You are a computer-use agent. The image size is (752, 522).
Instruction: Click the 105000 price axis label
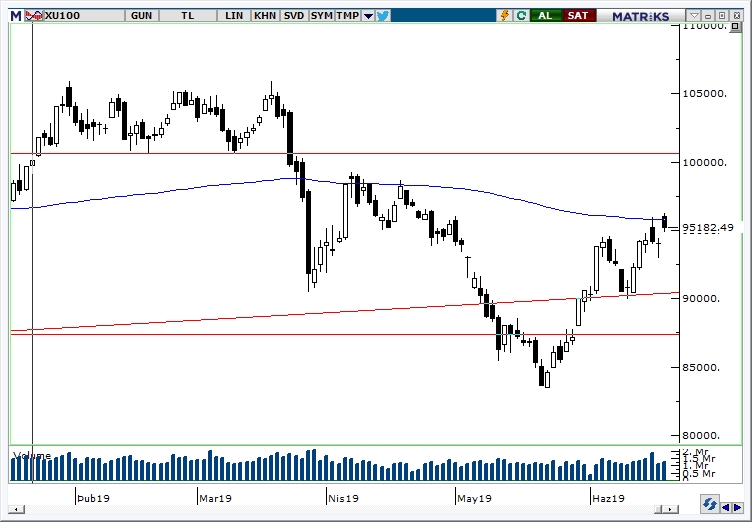coord(705,93)
